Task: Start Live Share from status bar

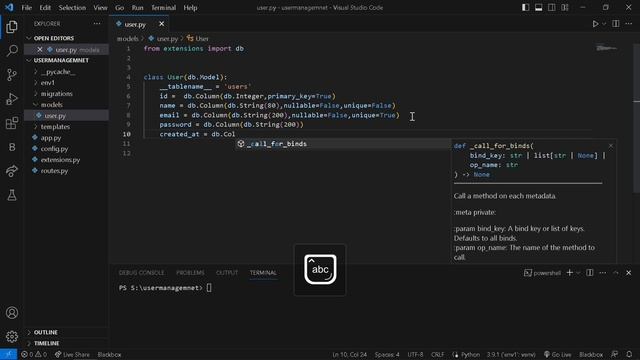Action: 72,355
